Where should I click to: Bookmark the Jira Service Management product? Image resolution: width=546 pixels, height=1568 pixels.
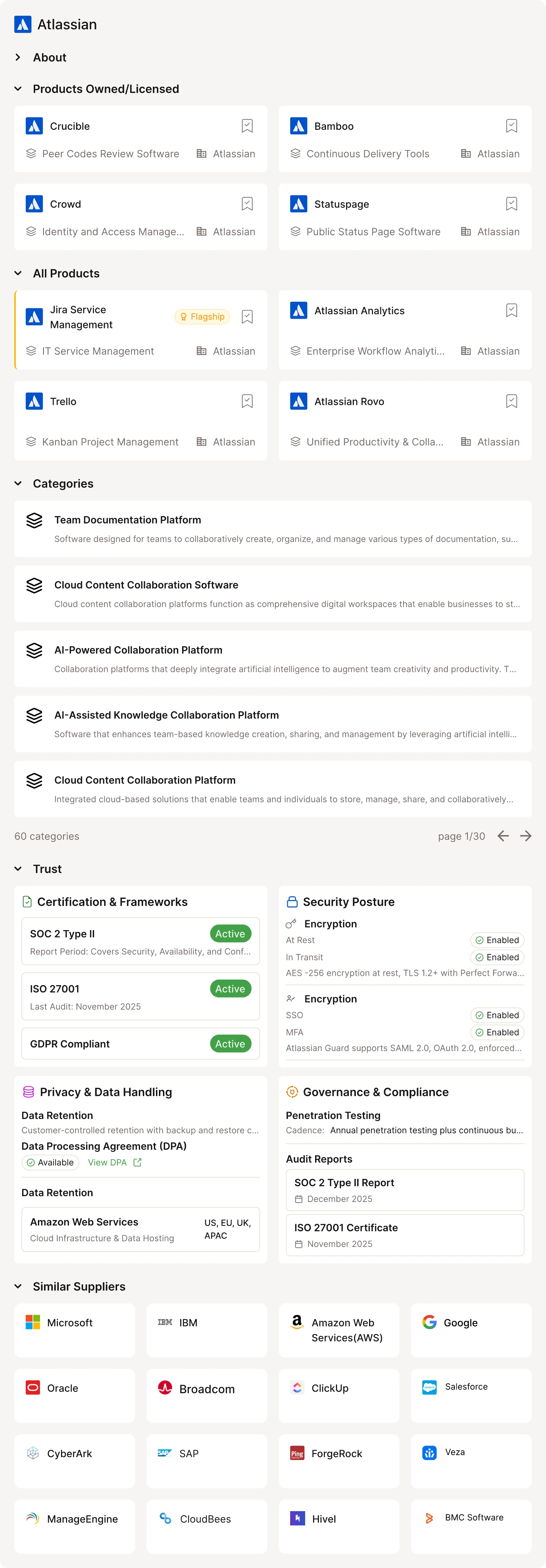247,316
